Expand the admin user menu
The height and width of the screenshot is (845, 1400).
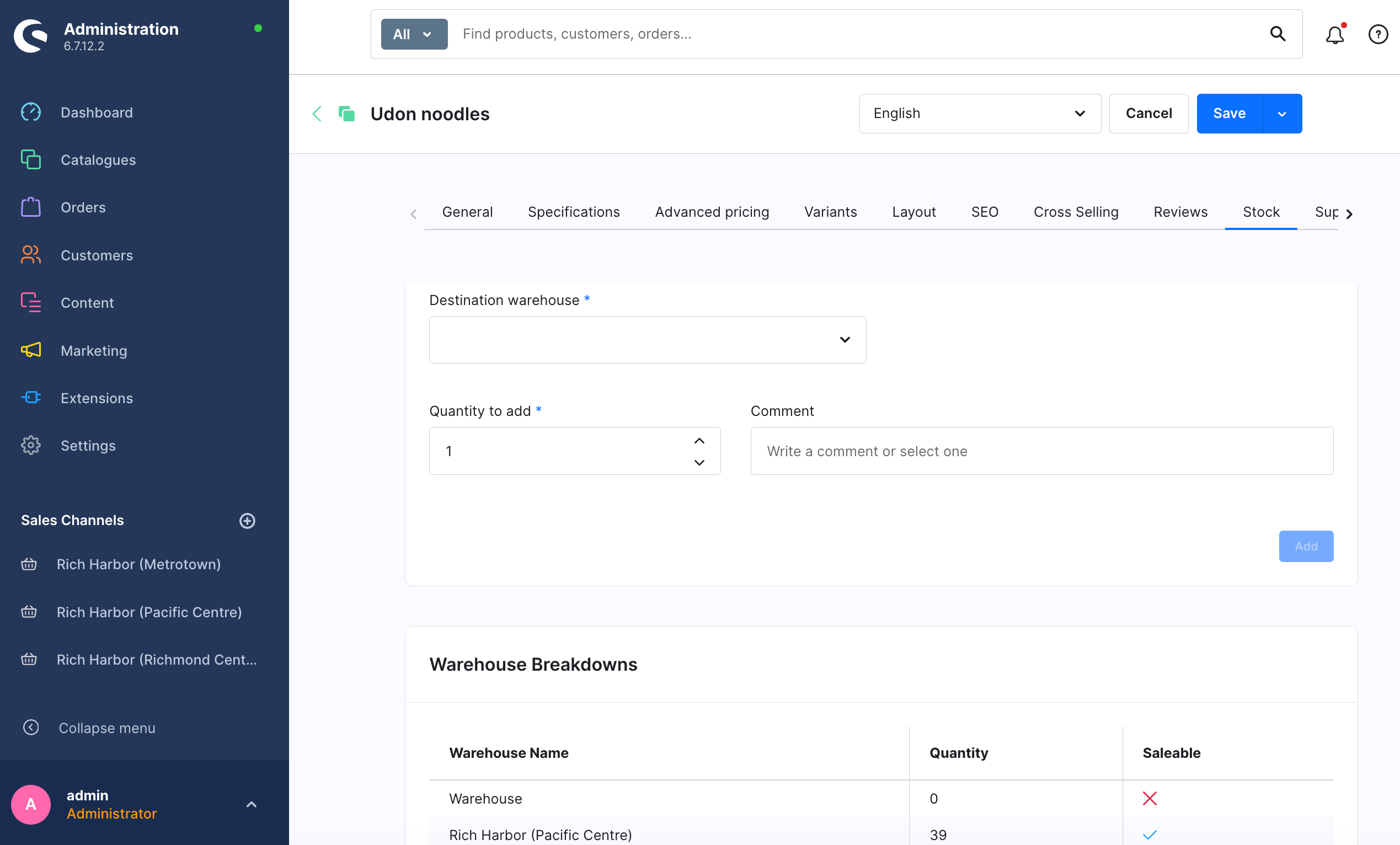coord(251,804)
